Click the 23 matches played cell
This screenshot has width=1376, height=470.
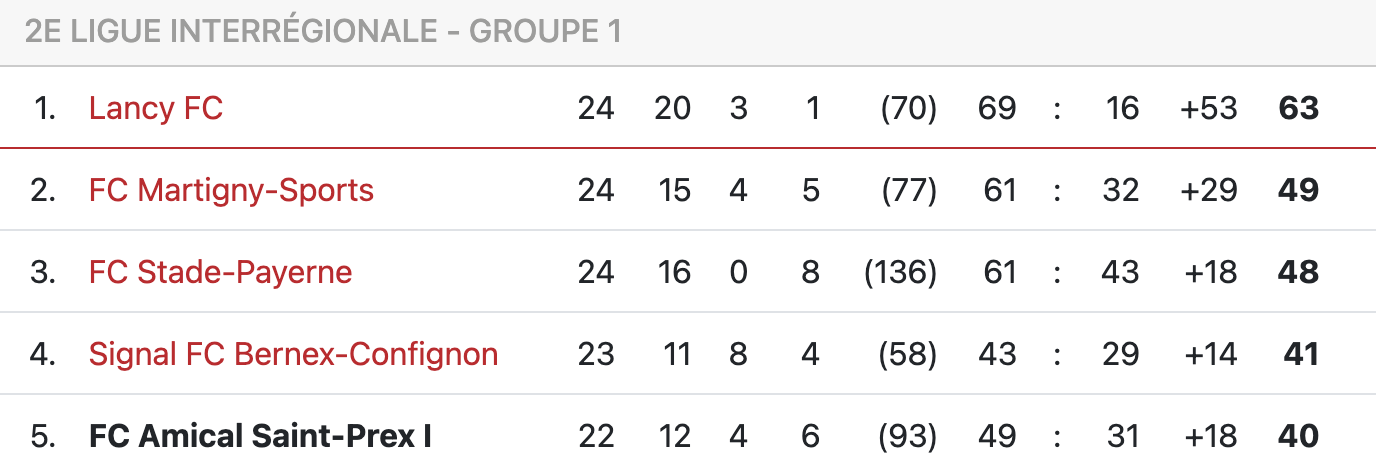click(596, 354)
